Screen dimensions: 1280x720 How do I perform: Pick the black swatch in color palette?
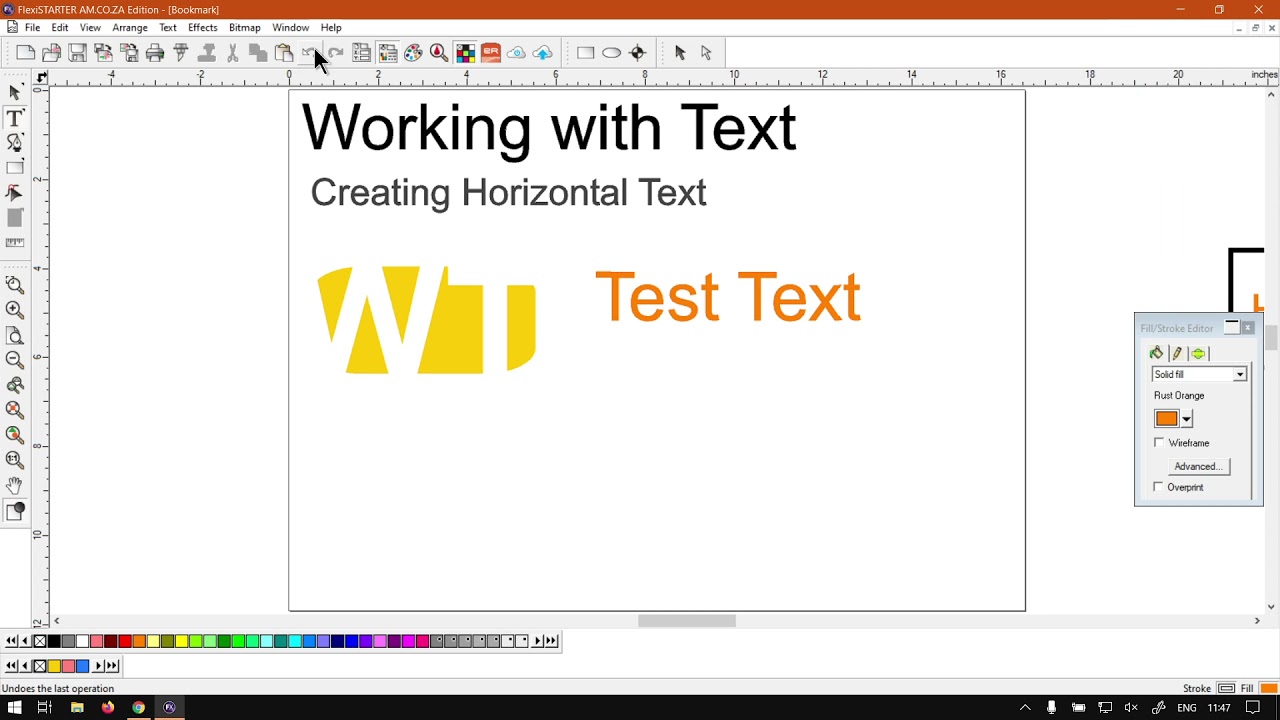(x=54, y=641)
